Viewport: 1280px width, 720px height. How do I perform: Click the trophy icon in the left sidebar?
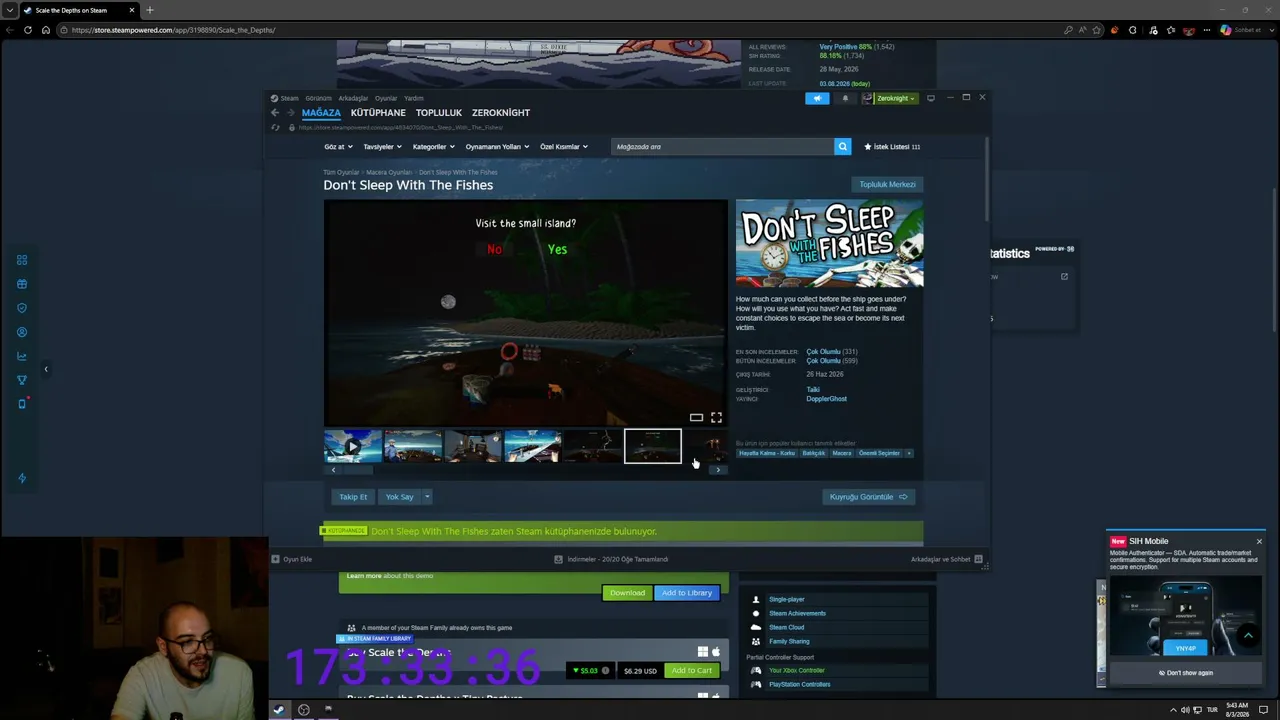click(22, 380)
